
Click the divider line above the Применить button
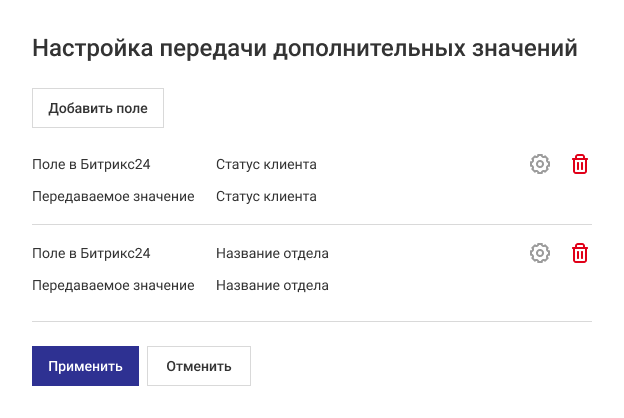click(x=312, y=321)
